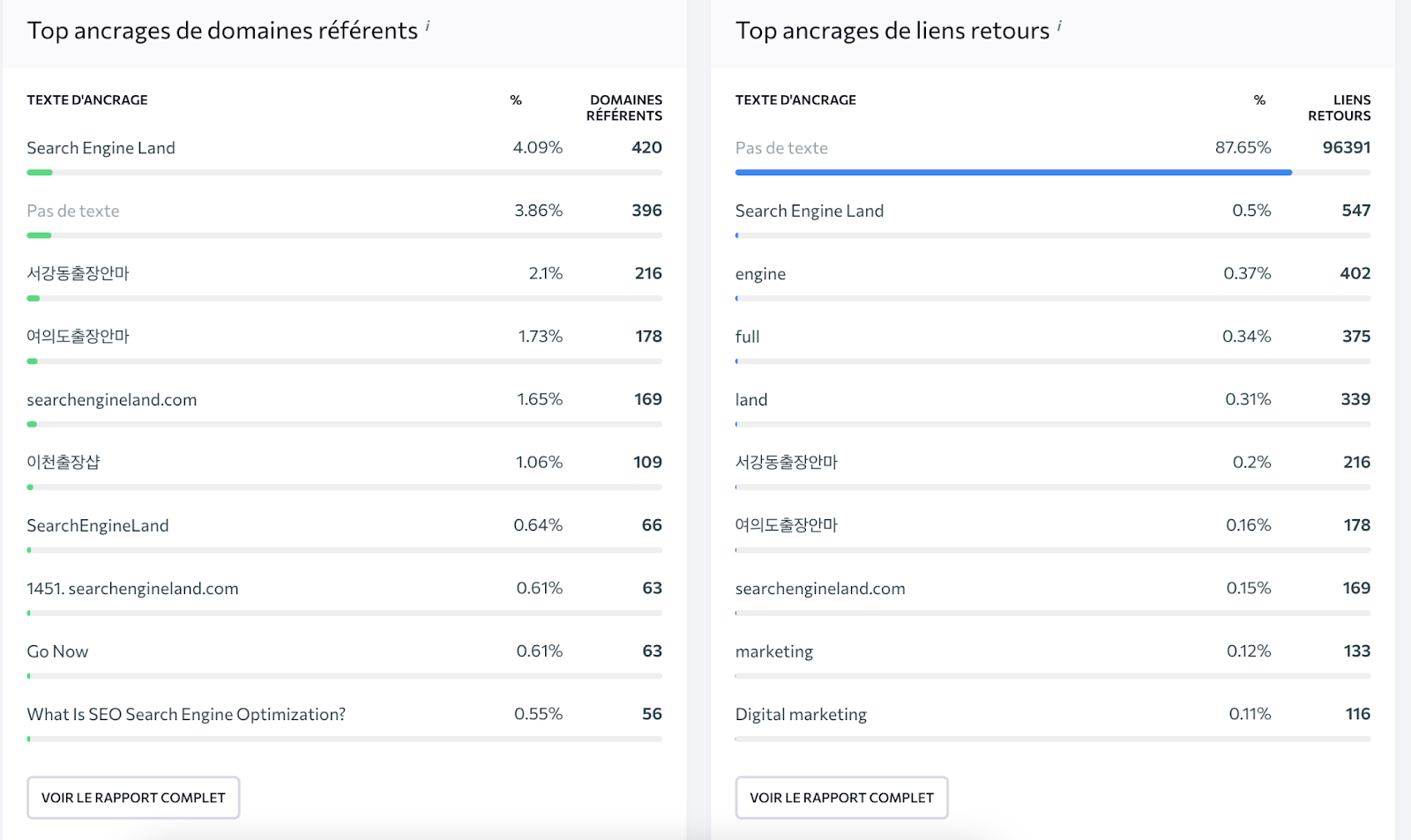Viewport: 1411px width, 840px height.
Task: Select 'searchengineland.com' anchor in left table
Action: [112, 400]
